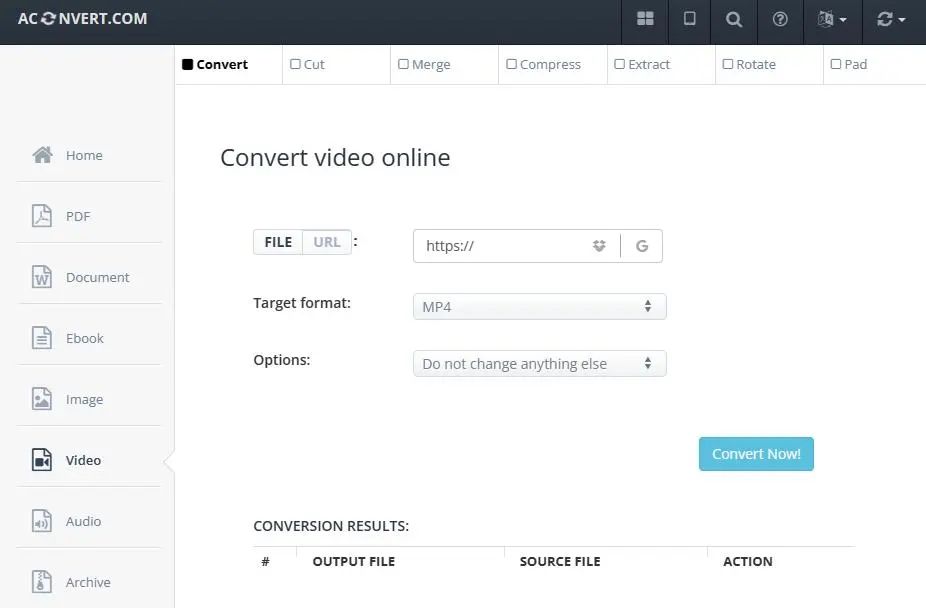Open the search magnifier icon
The image size is (926, 608).
pyautogui.click(x=733, y=19)
